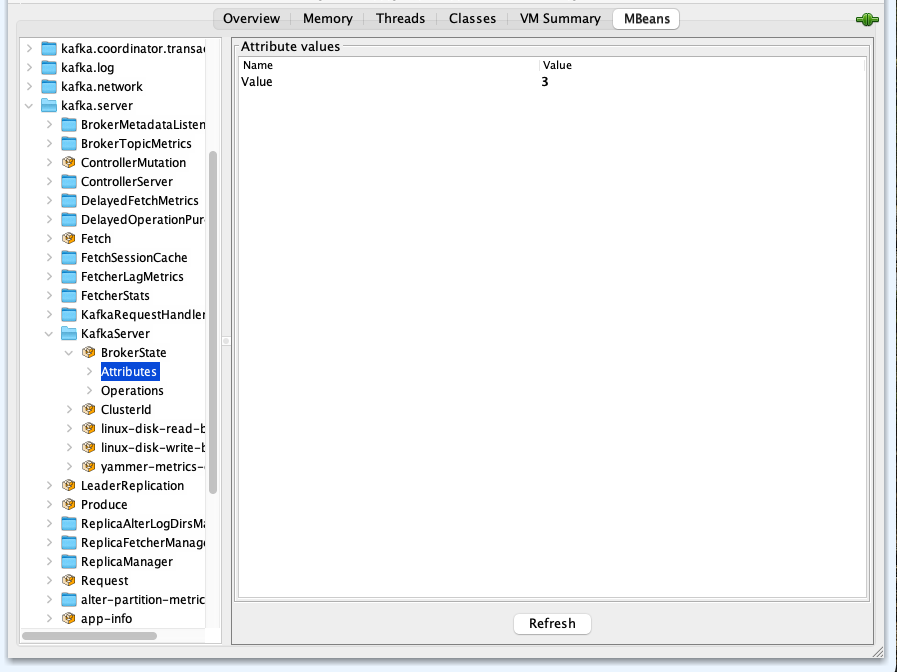Switch to the Classes tab

[x=473, y=19]
